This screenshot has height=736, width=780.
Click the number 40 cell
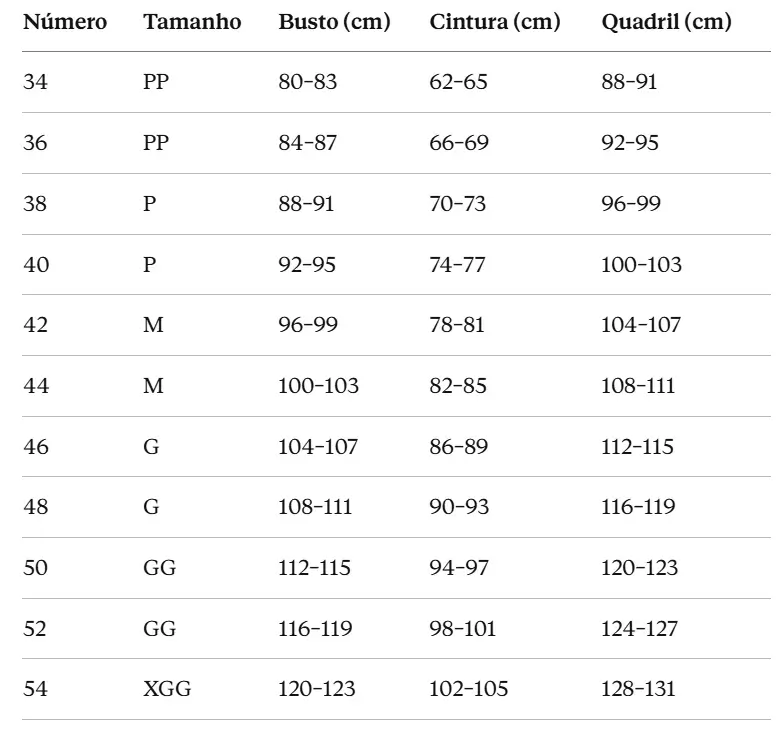point(36,265)
